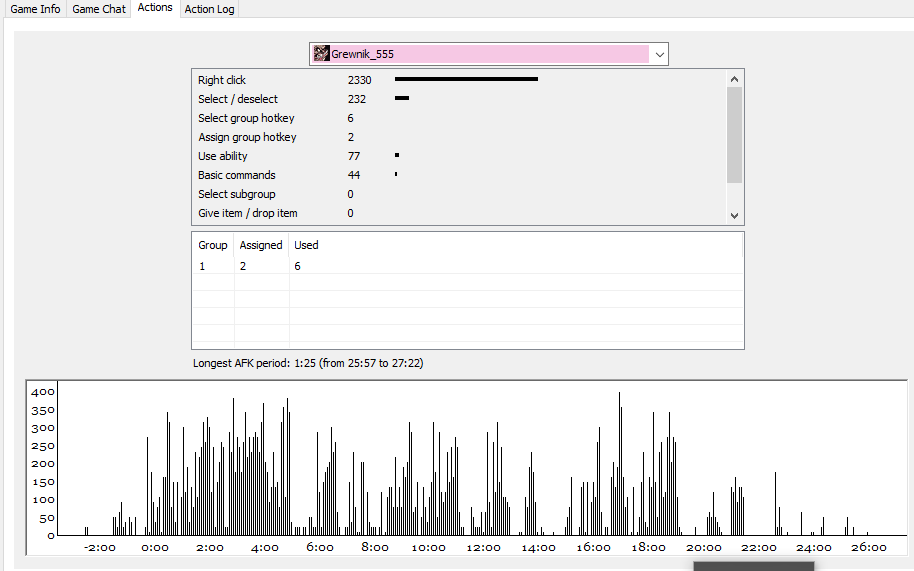The width and height of the screenshot is (914, 571).
Task: Open the Grewnik_555 player dropdown
Action: [x=488, y=54]
